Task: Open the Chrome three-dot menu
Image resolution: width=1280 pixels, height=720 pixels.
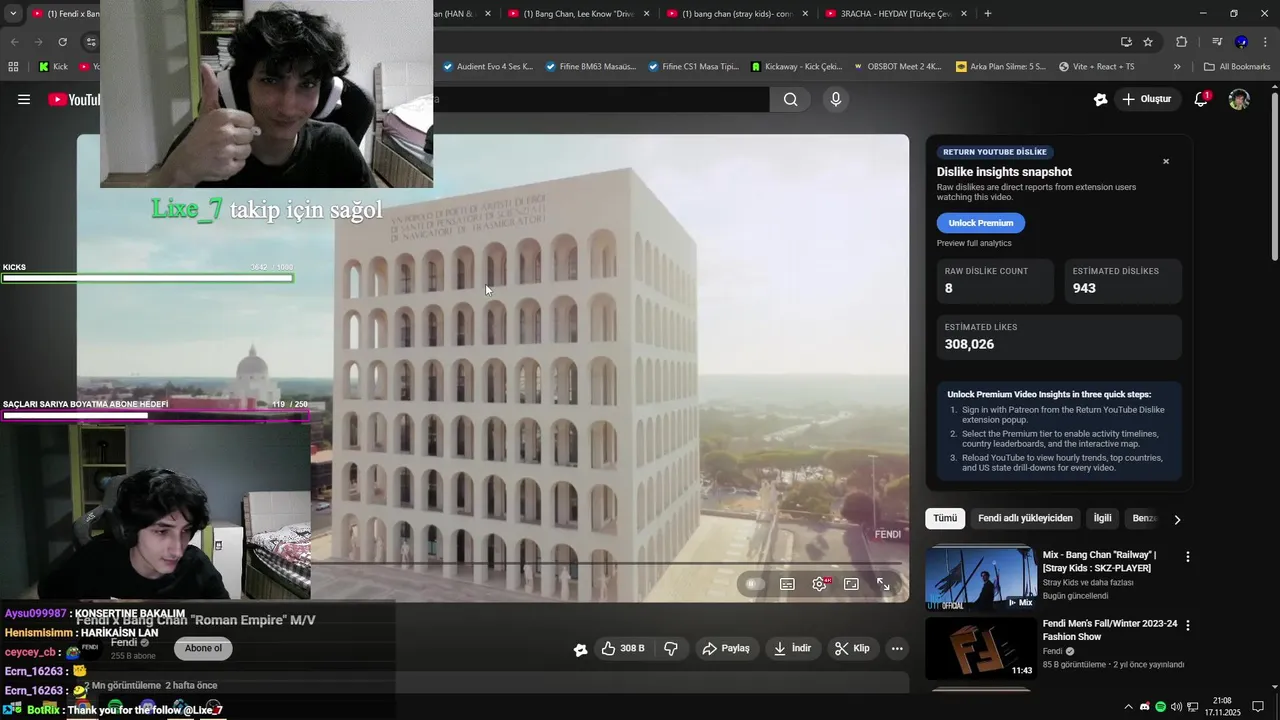Action: pos(1265,42)
